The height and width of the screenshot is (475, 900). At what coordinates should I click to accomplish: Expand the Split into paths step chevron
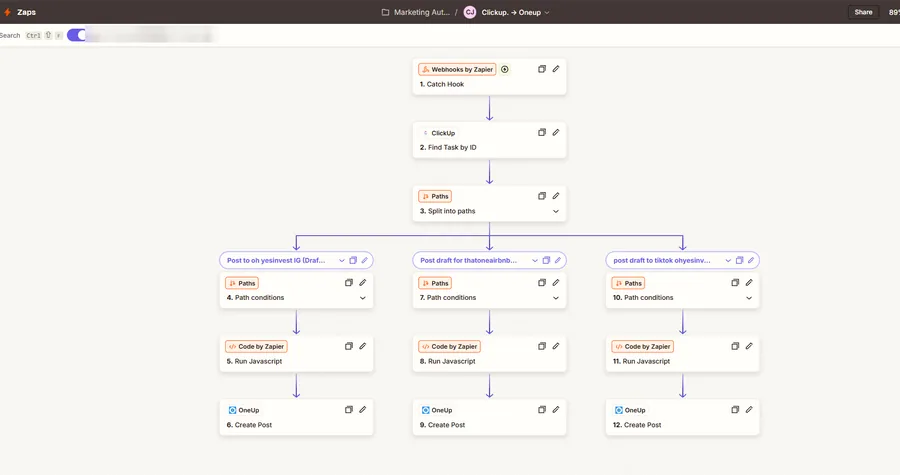click(556, 212)
